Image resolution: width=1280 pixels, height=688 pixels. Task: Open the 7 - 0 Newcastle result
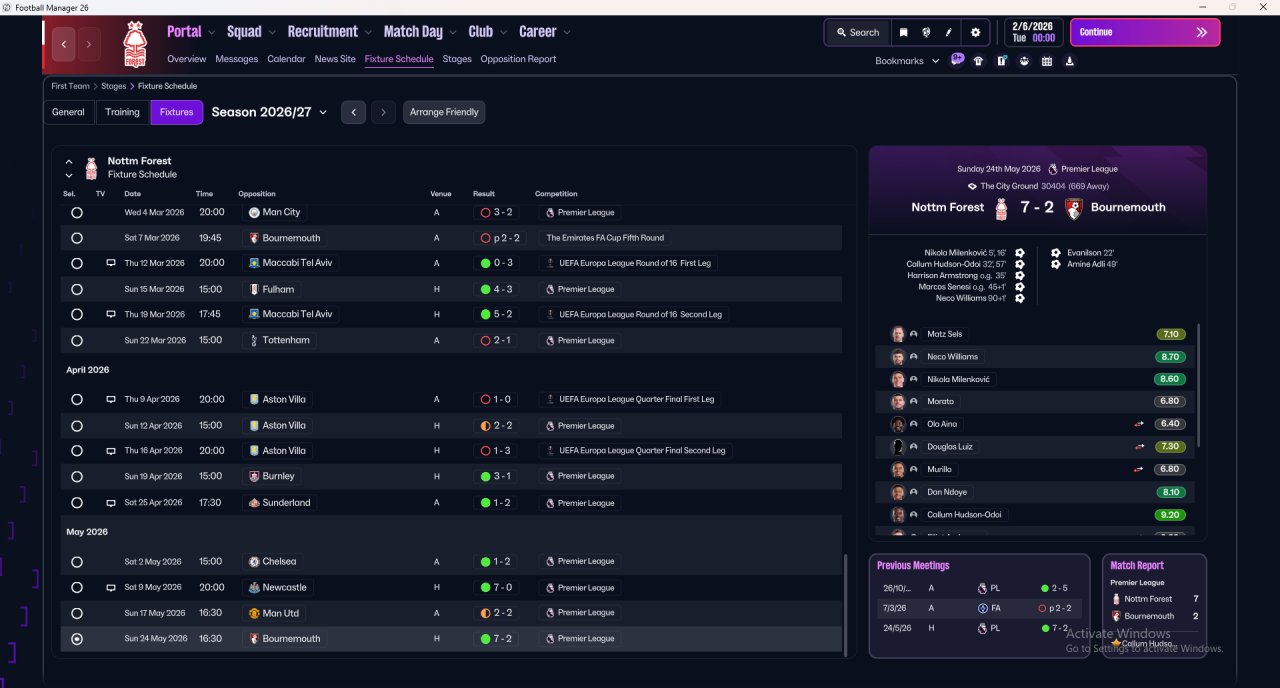(x=496, y=588)
